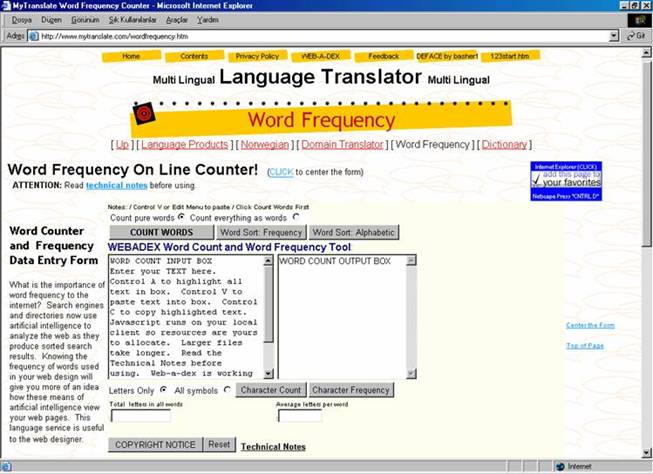Viewport: 653px width, 474px height.
Task: Follow the technical notes link in ATTENTION line
Action: click(117, 185)
